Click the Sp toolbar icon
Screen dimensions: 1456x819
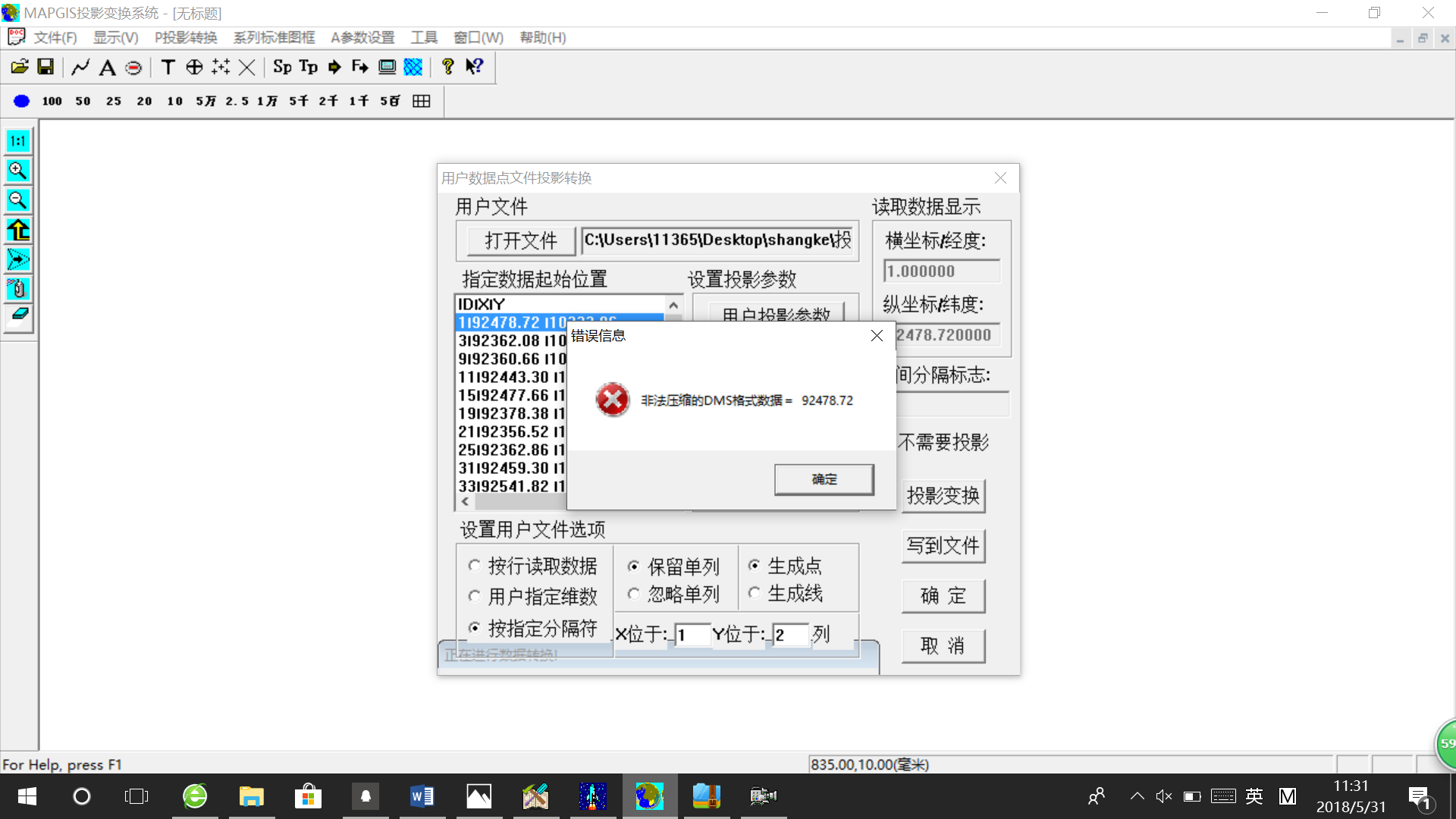pos(282,67)
